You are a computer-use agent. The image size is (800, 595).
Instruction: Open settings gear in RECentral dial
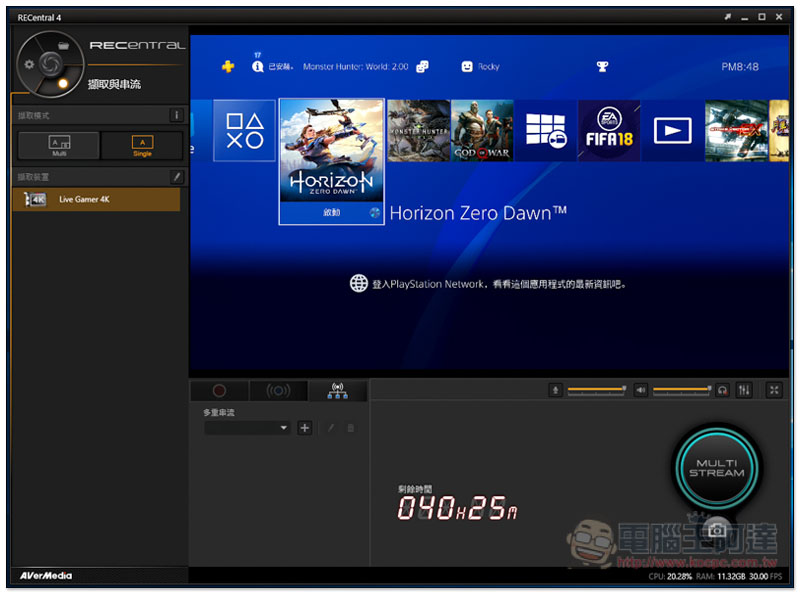tap(29, 64)
